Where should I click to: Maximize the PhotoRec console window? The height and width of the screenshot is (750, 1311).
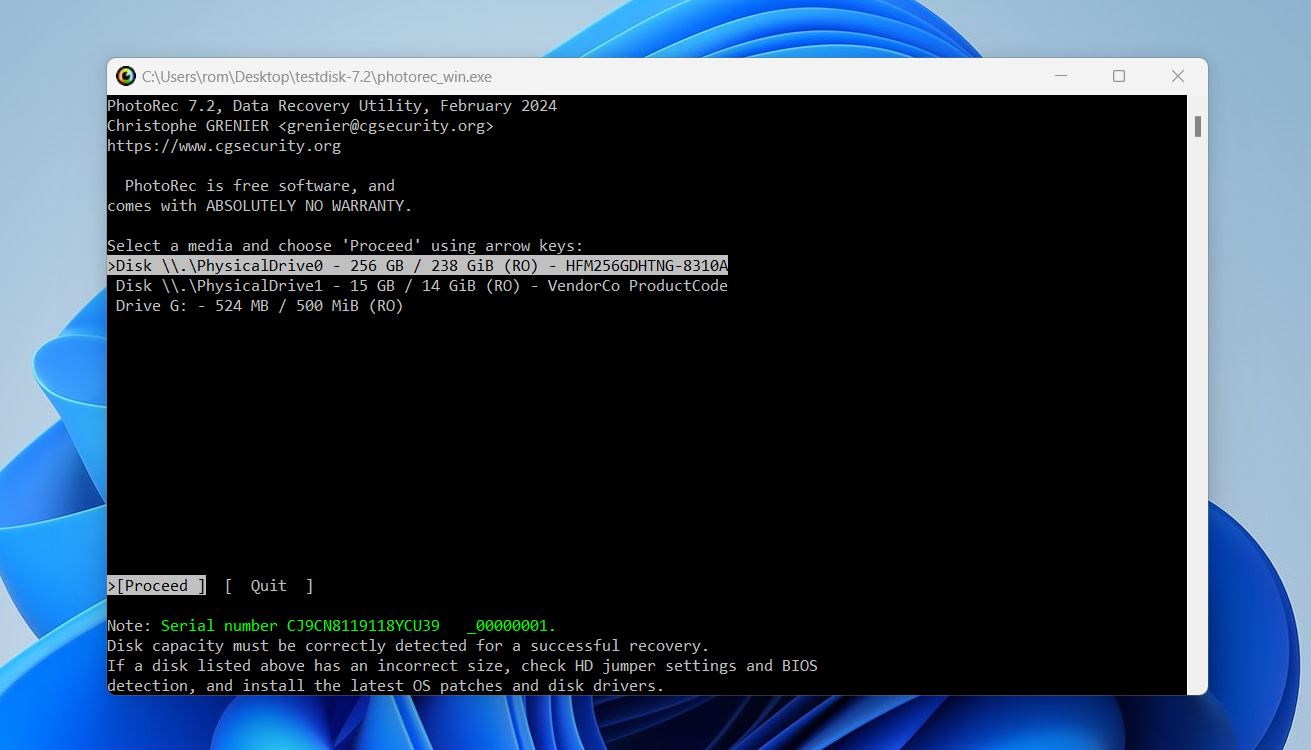click(x=1119, y=76)
